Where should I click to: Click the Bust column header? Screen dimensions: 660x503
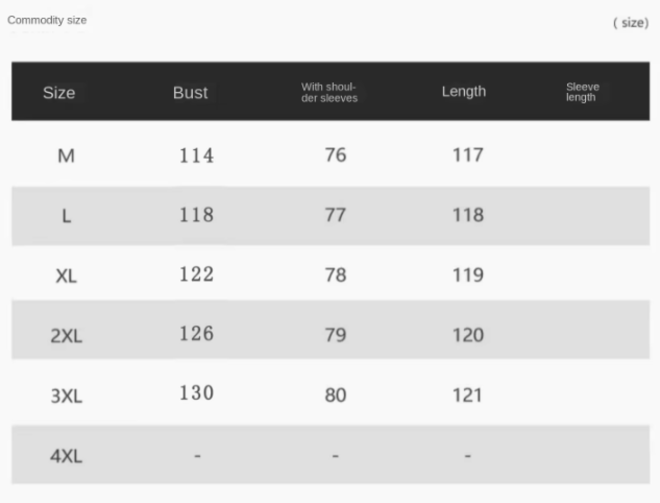(x=190, y=92)
